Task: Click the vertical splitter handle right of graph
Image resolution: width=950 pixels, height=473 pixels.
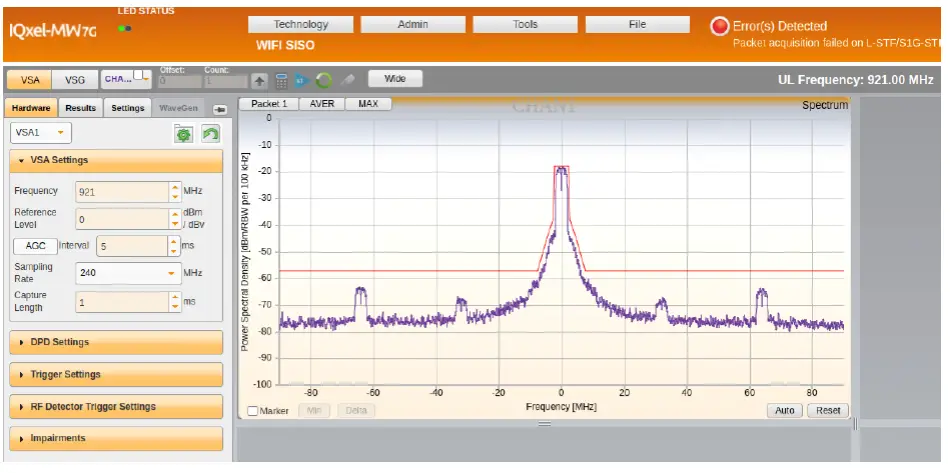Action: point(855,424)
